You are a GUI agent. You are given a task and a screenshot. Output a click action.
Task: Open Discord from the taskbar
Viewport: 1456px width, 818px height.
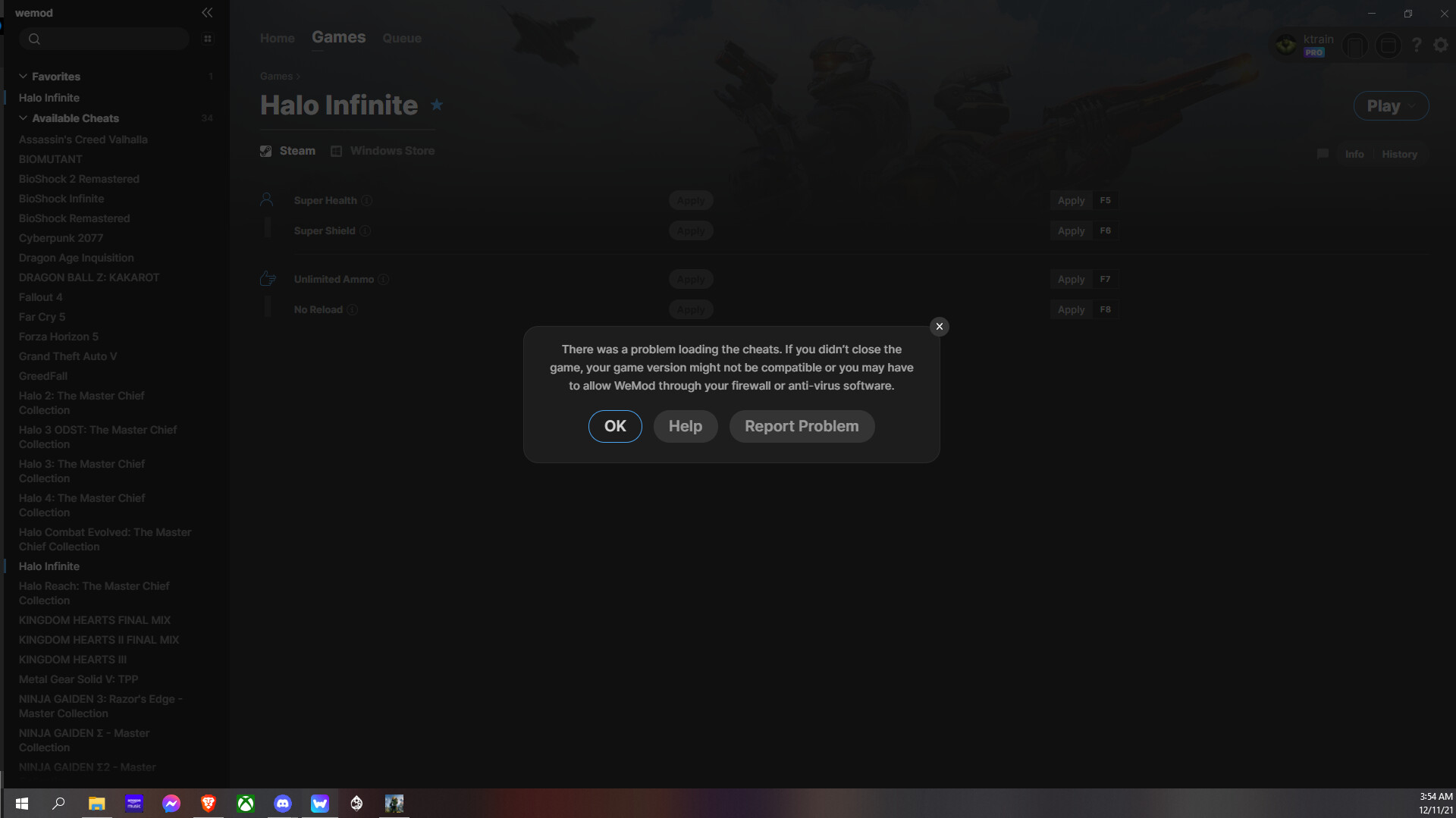[283, 804]
